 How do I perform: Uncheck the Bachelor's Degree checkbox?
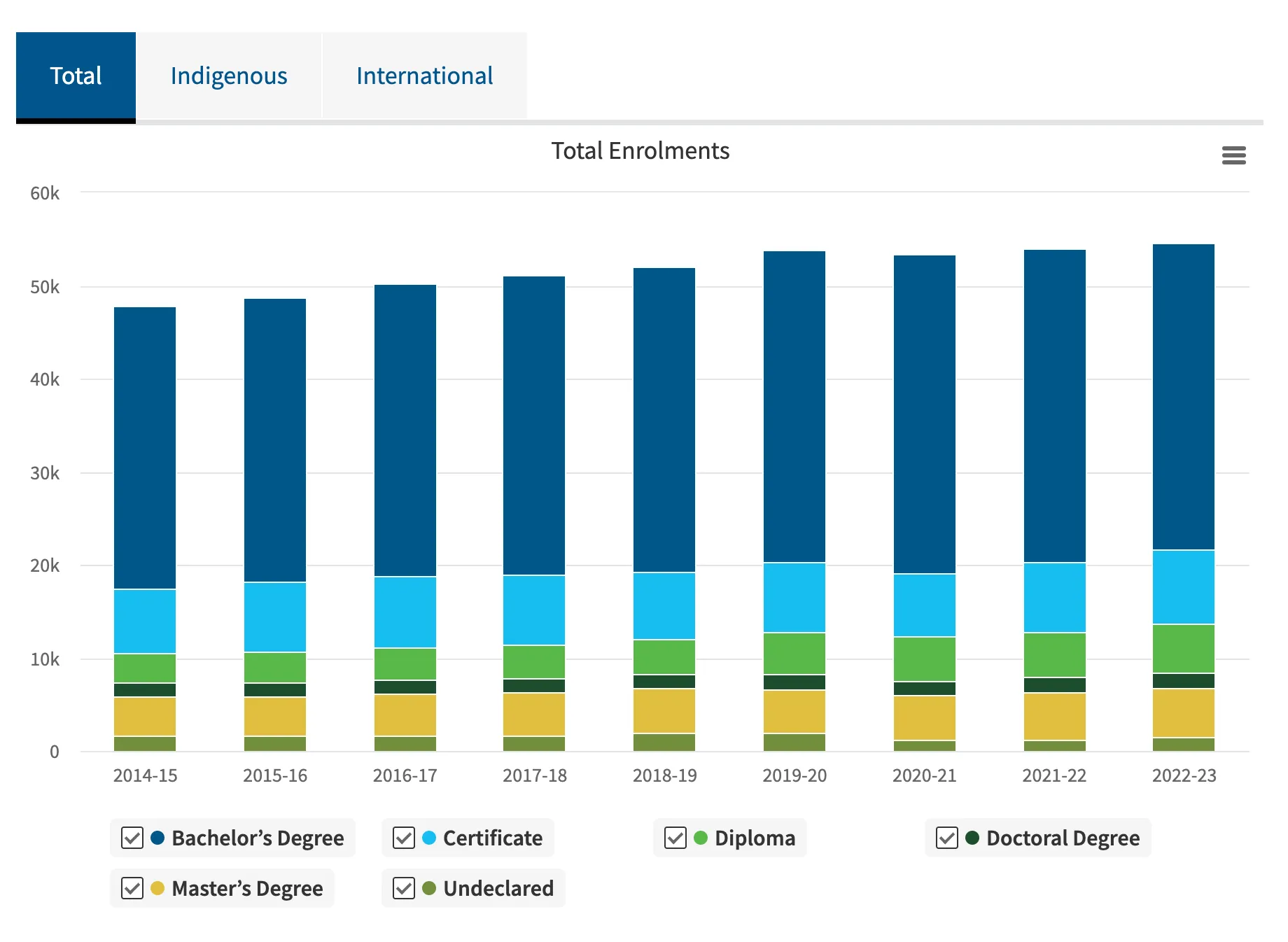132,838
